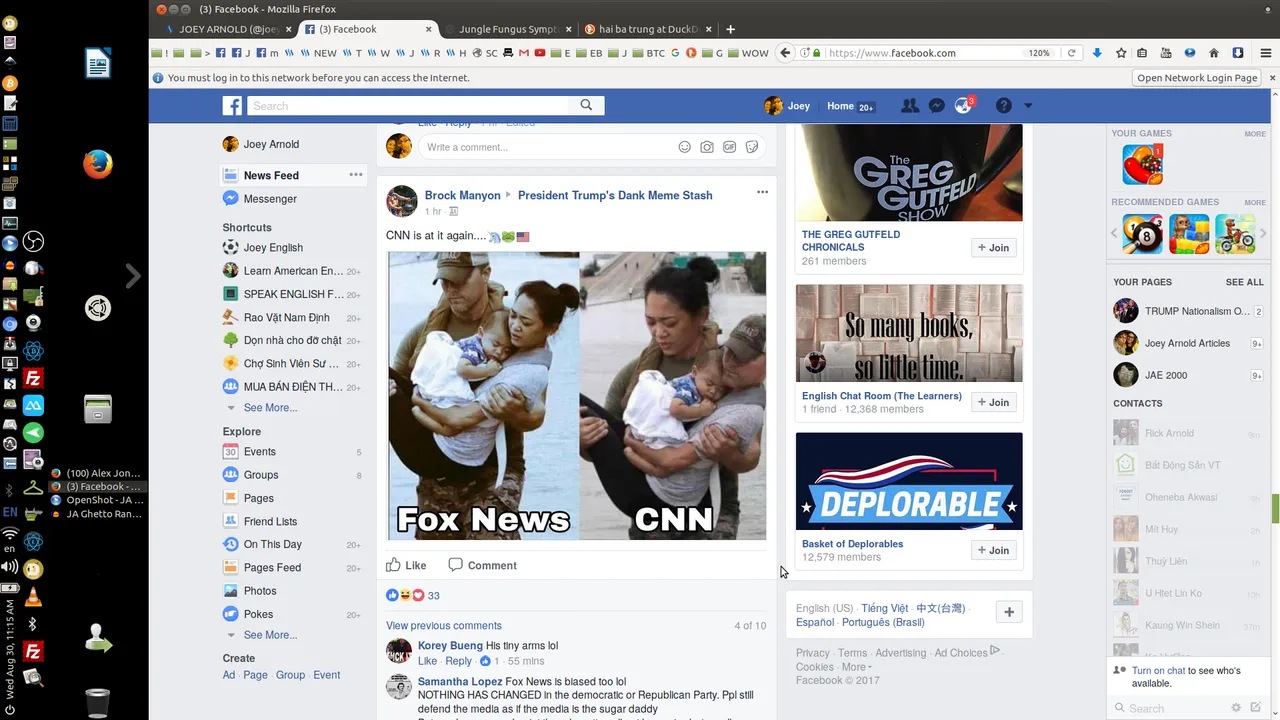
Task: Switch to hai ba trung DuckDuckGo tab
Action: 646,29
